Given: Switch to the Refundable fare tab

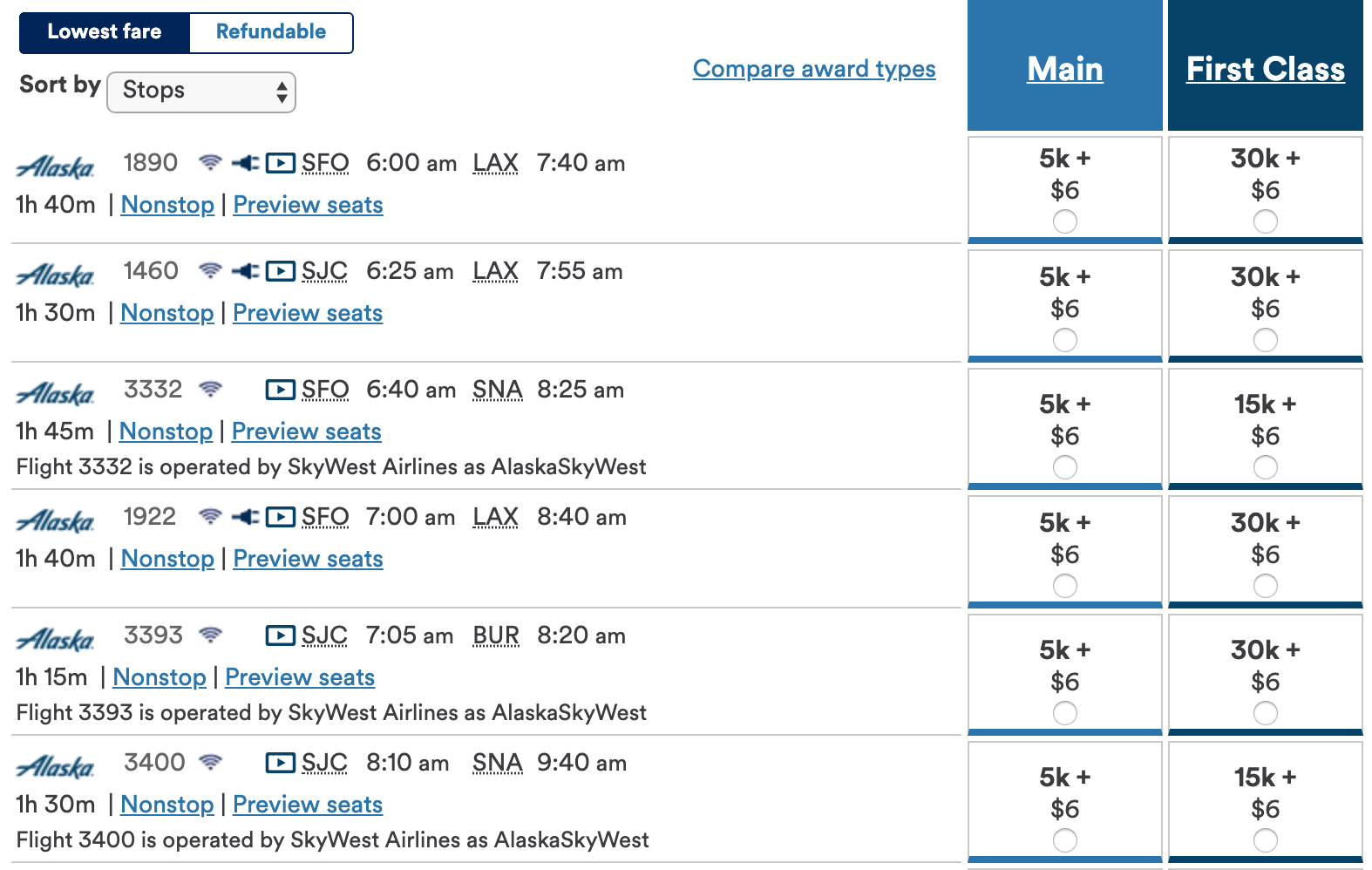Looking at the screenshot, I should pos(271,32).
